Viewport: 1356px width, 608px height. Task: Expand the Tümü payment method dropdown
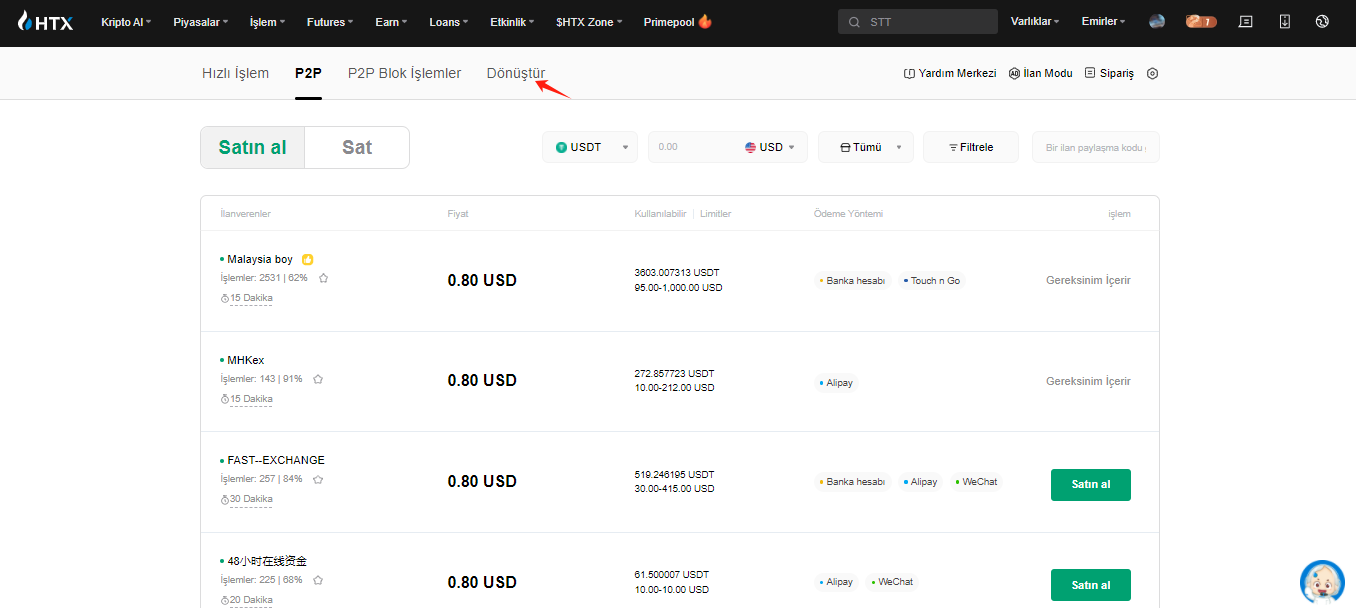click(866, 147)
